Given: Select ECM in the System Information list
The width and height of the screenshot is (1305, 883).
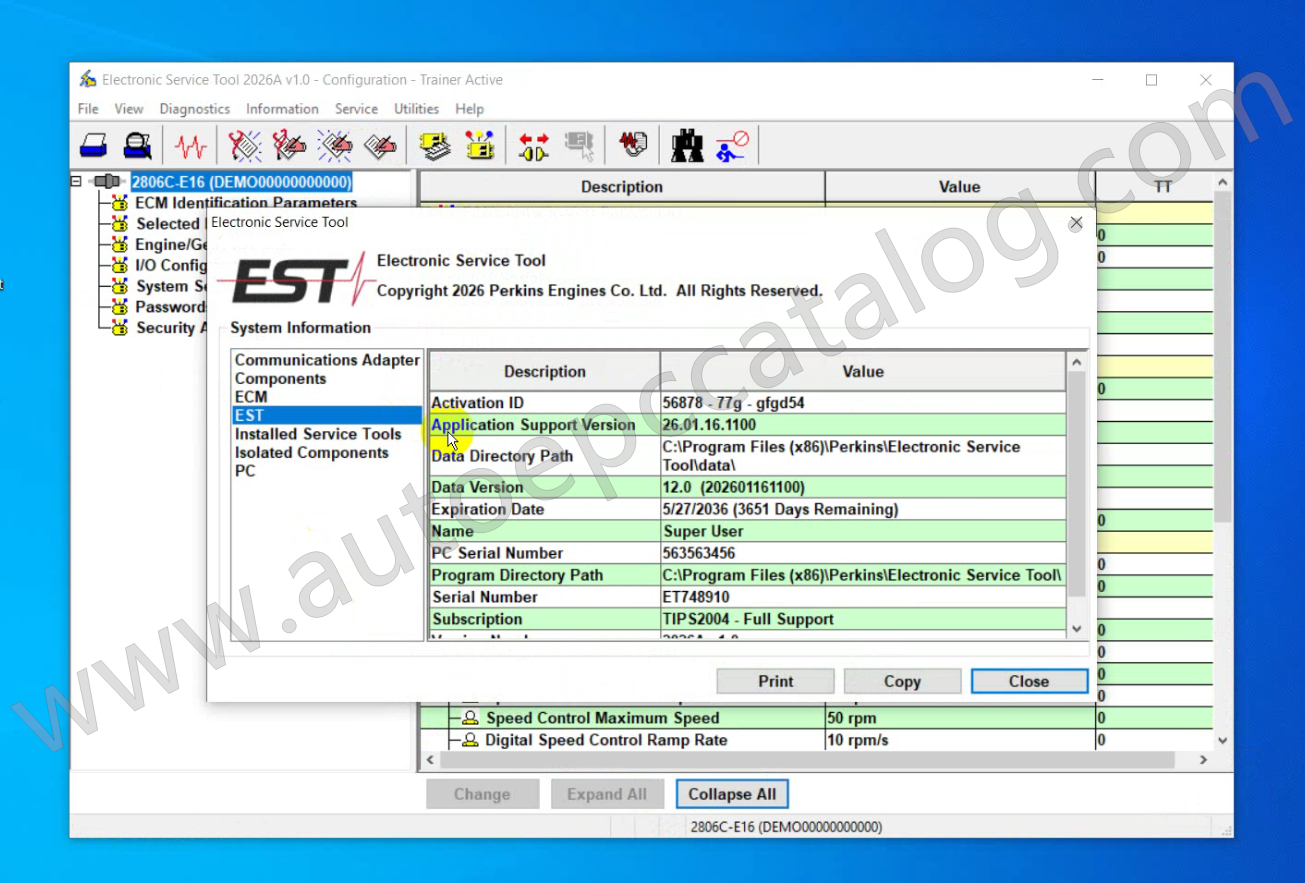Looking at the screenshot, I should [251, 397].
